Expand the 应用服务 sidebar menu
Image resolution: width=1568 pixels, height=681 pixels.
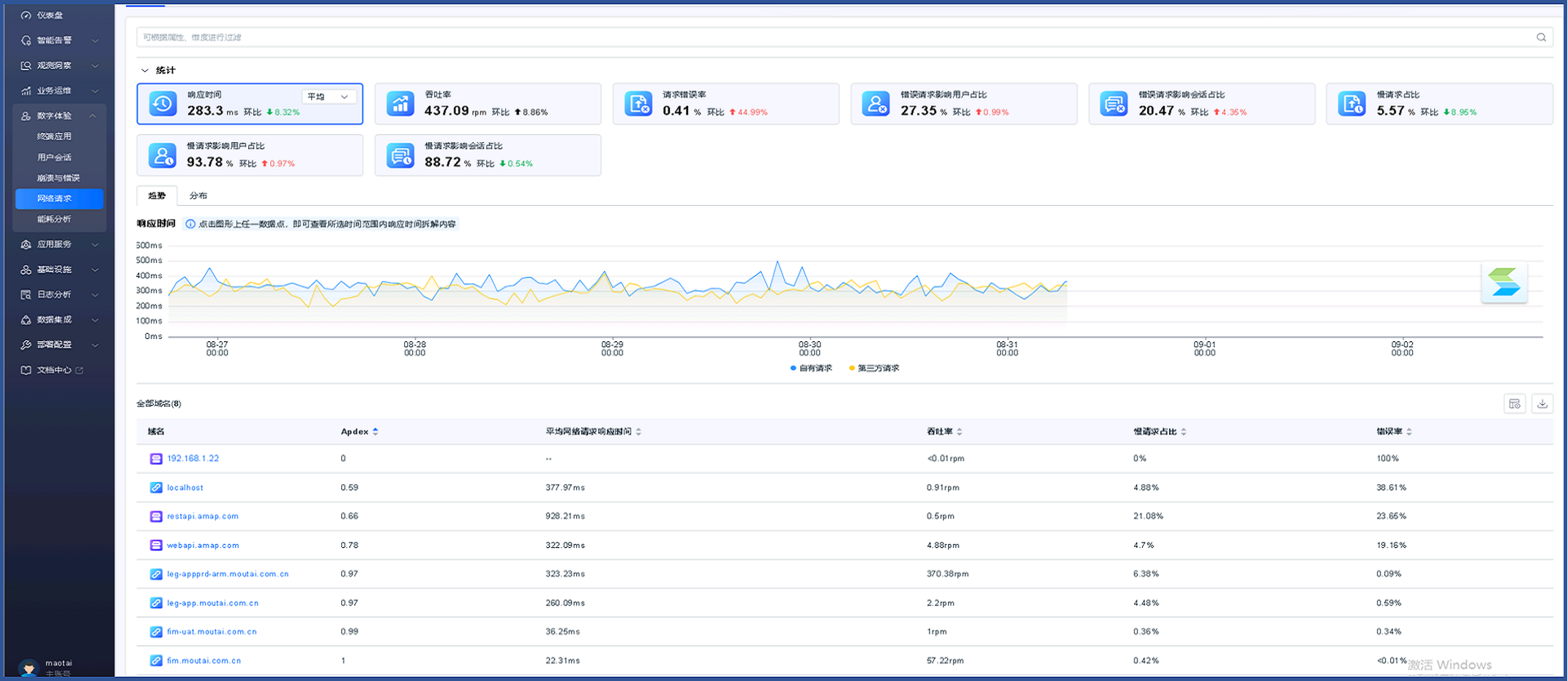pyautogui.click(x=59, y=245)
